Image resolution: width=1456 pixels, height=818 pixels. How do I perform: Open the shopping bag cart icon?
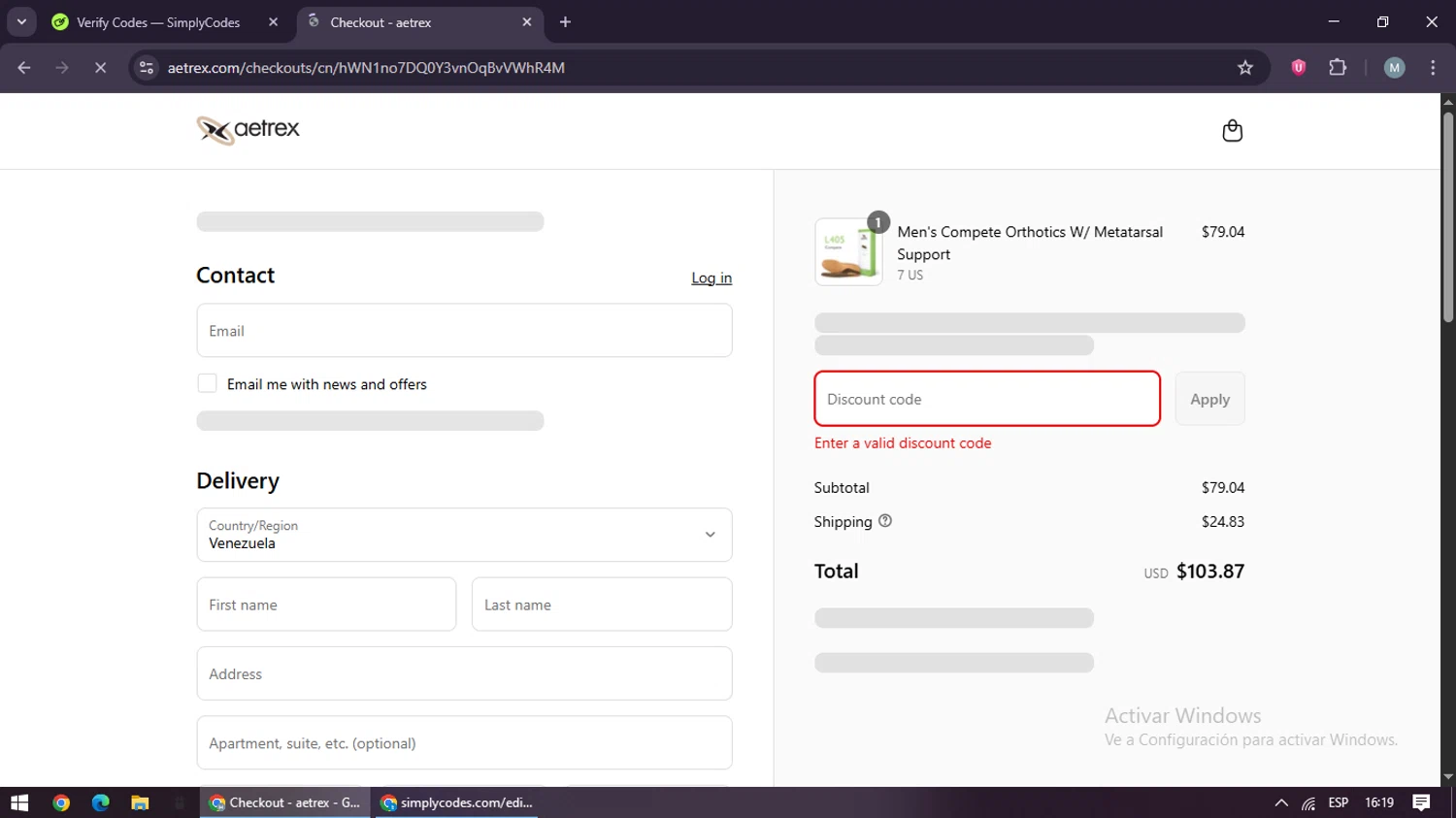(1232, 131)
